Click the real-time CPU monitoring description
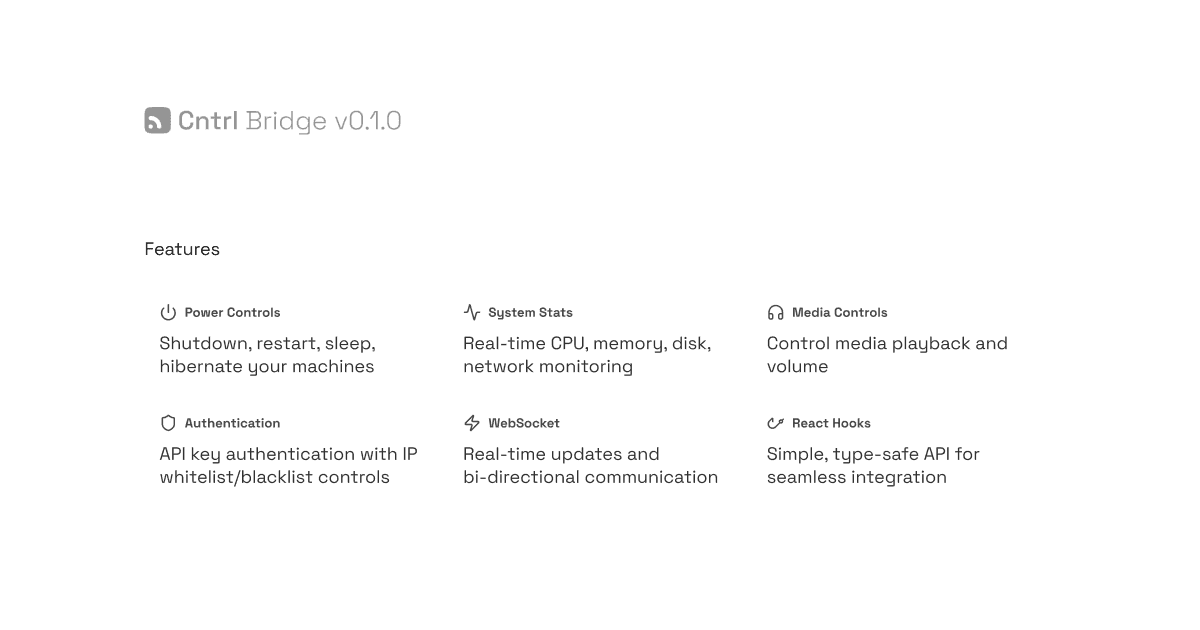1200x630 pixels. 587,355
